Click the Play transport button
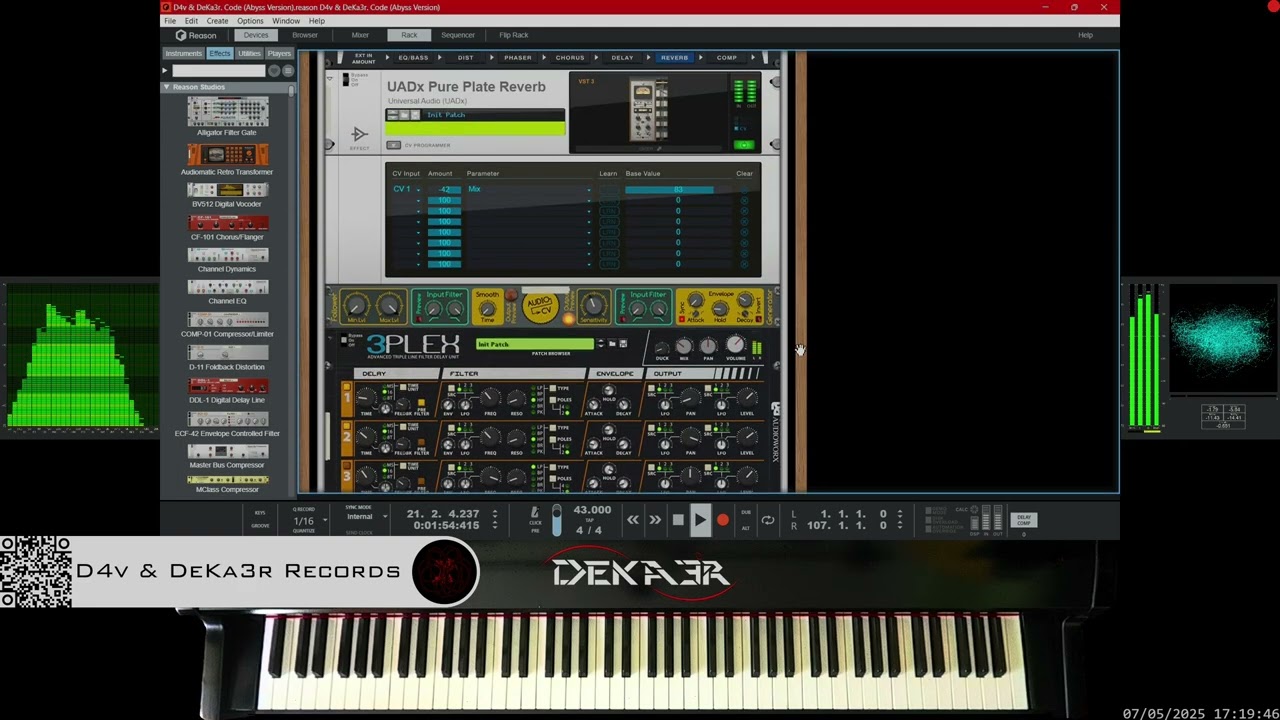This screenshot has width=1280, height=720. [x=700, y=520]
